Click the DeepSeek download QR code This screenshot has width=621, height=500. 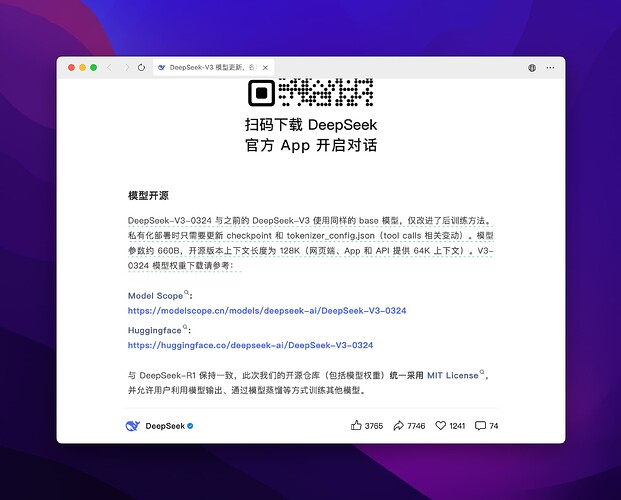click(x=311, y=92)
